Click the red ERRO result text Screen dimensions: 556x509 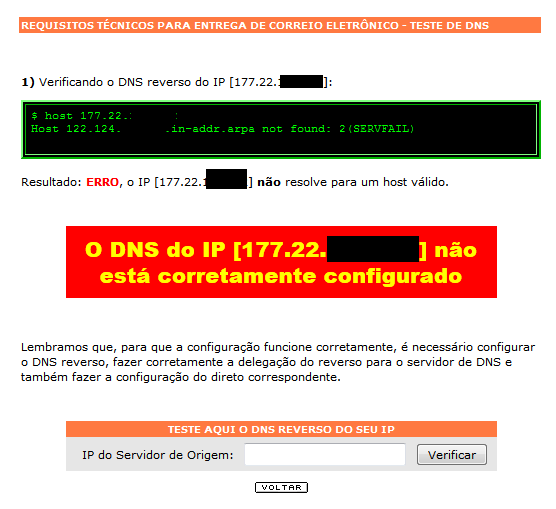point(102,182)
